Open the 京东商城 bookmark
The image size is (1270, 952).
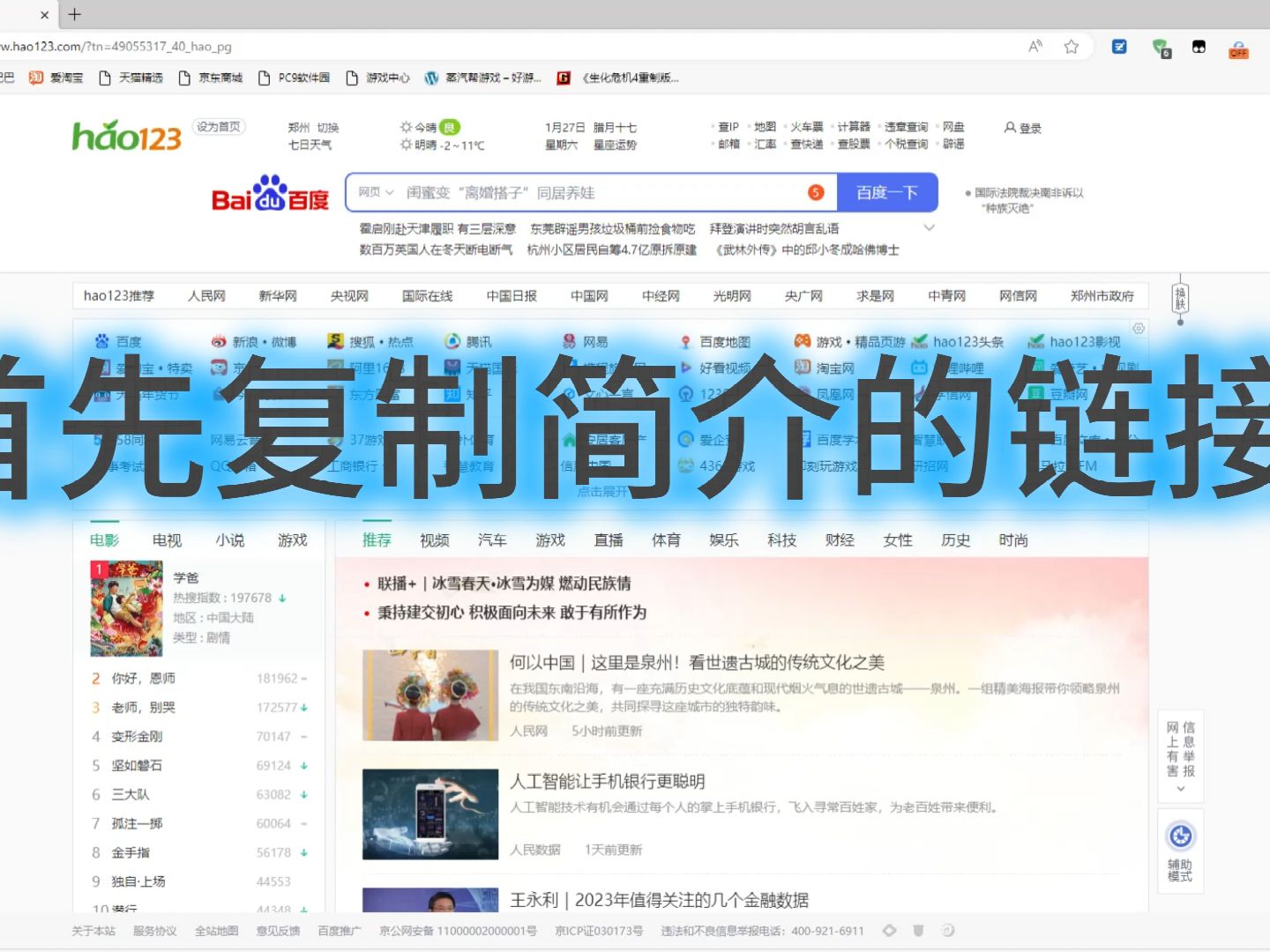211,78
